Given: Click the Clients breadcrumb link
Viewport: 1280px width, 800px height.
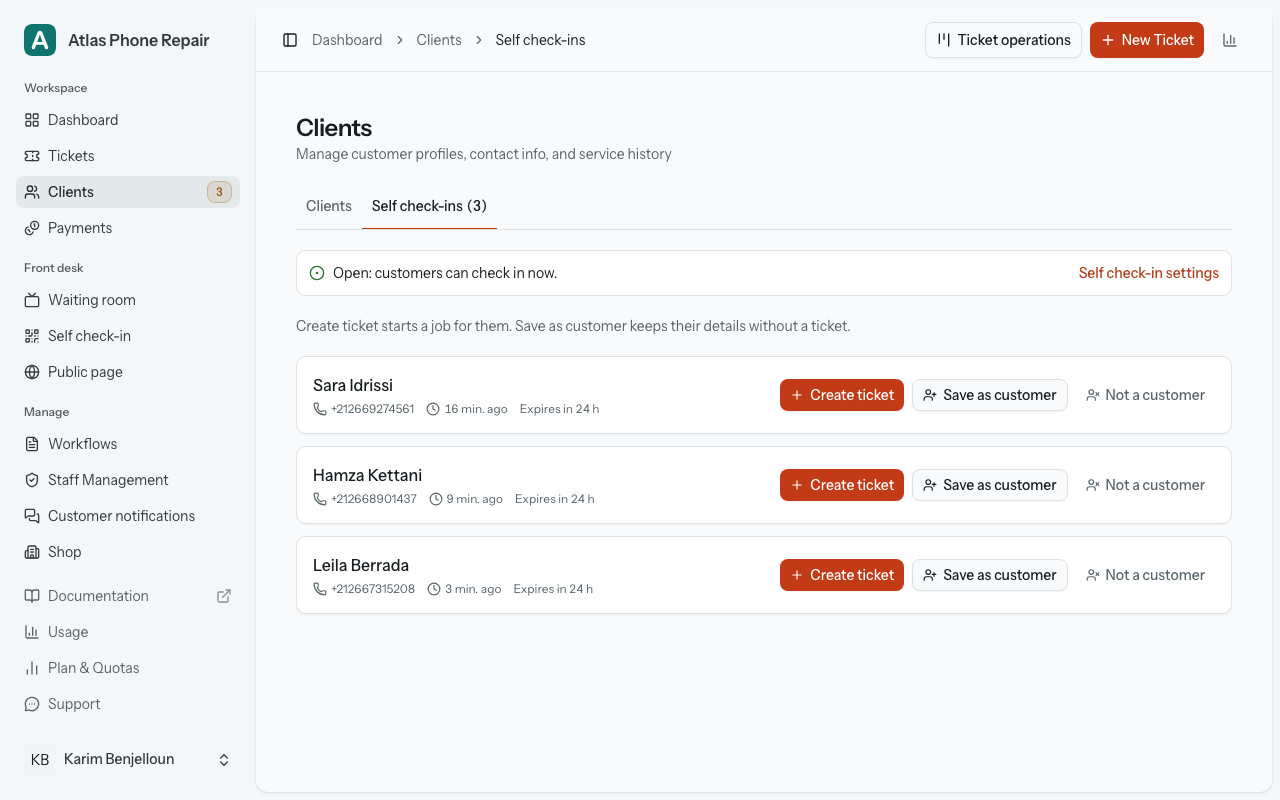Looking at the screenshot, I should pyautogui.click(x=439, y=40).
